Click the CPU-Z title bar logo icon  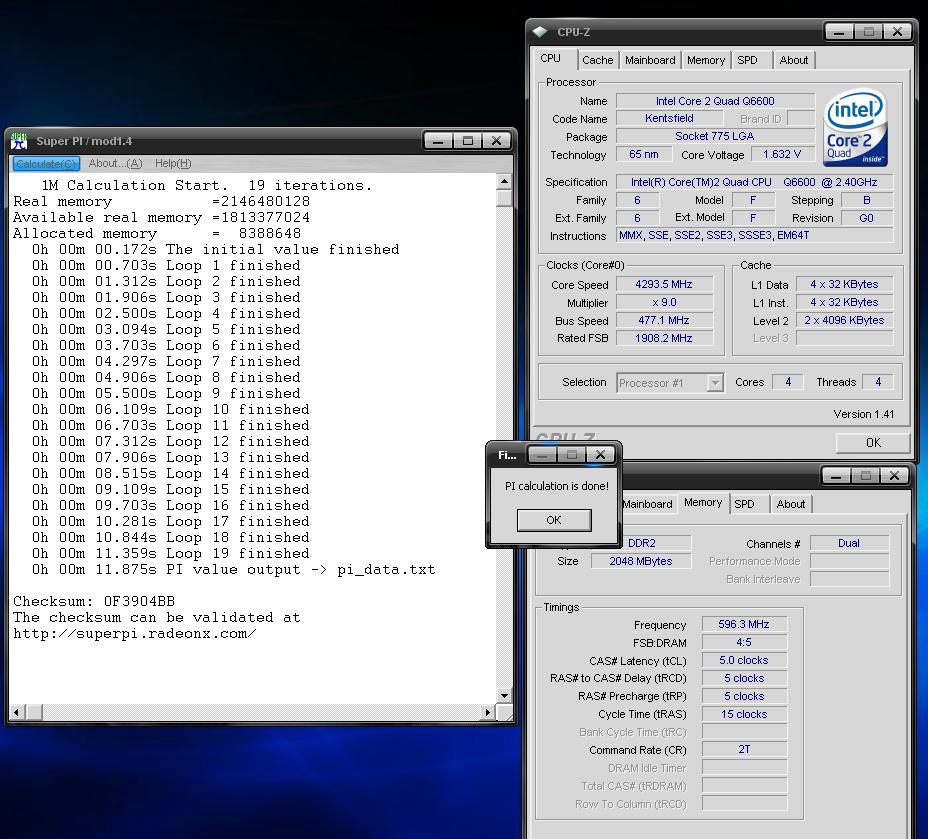[x=539, y=32]
